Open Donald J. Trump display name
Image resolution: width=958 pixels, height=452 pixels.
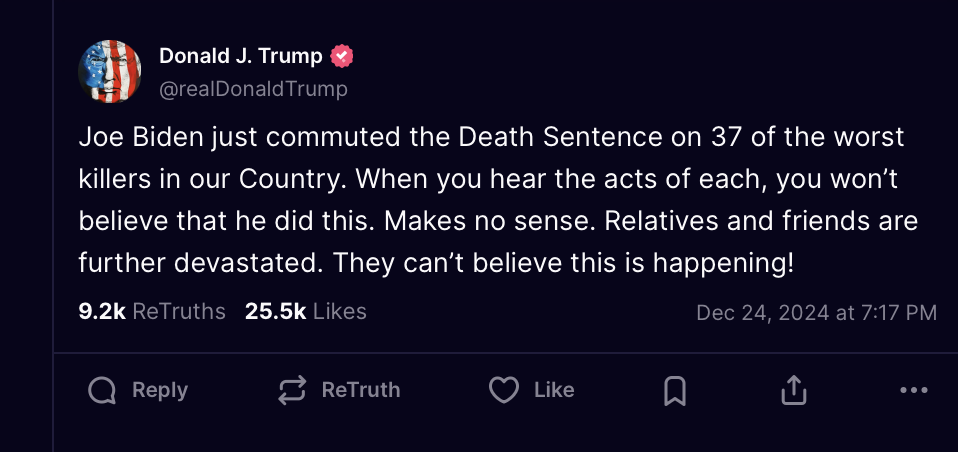[241, 57]
